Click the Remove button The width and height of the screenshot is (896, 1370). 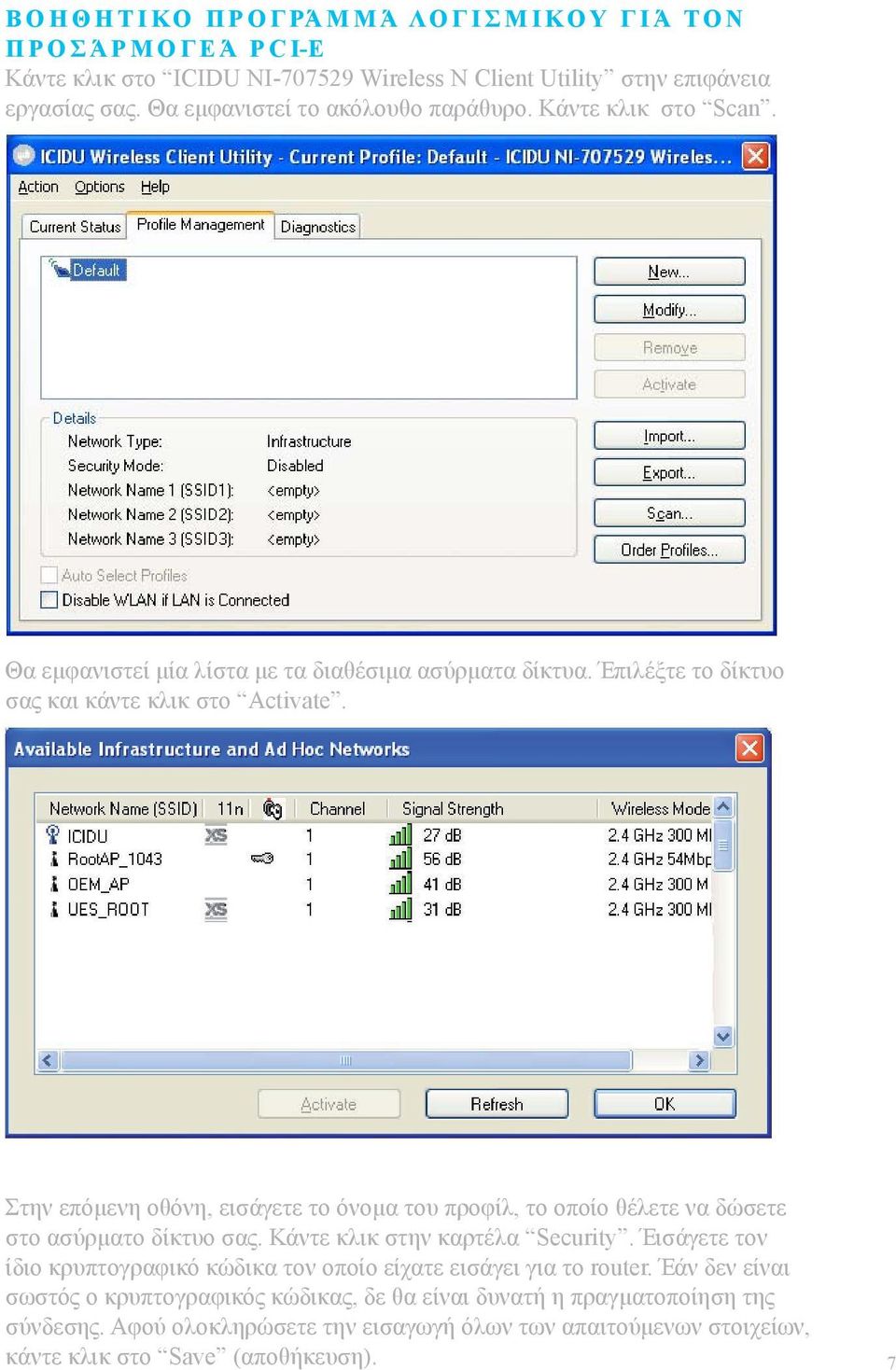pos(669,347)
